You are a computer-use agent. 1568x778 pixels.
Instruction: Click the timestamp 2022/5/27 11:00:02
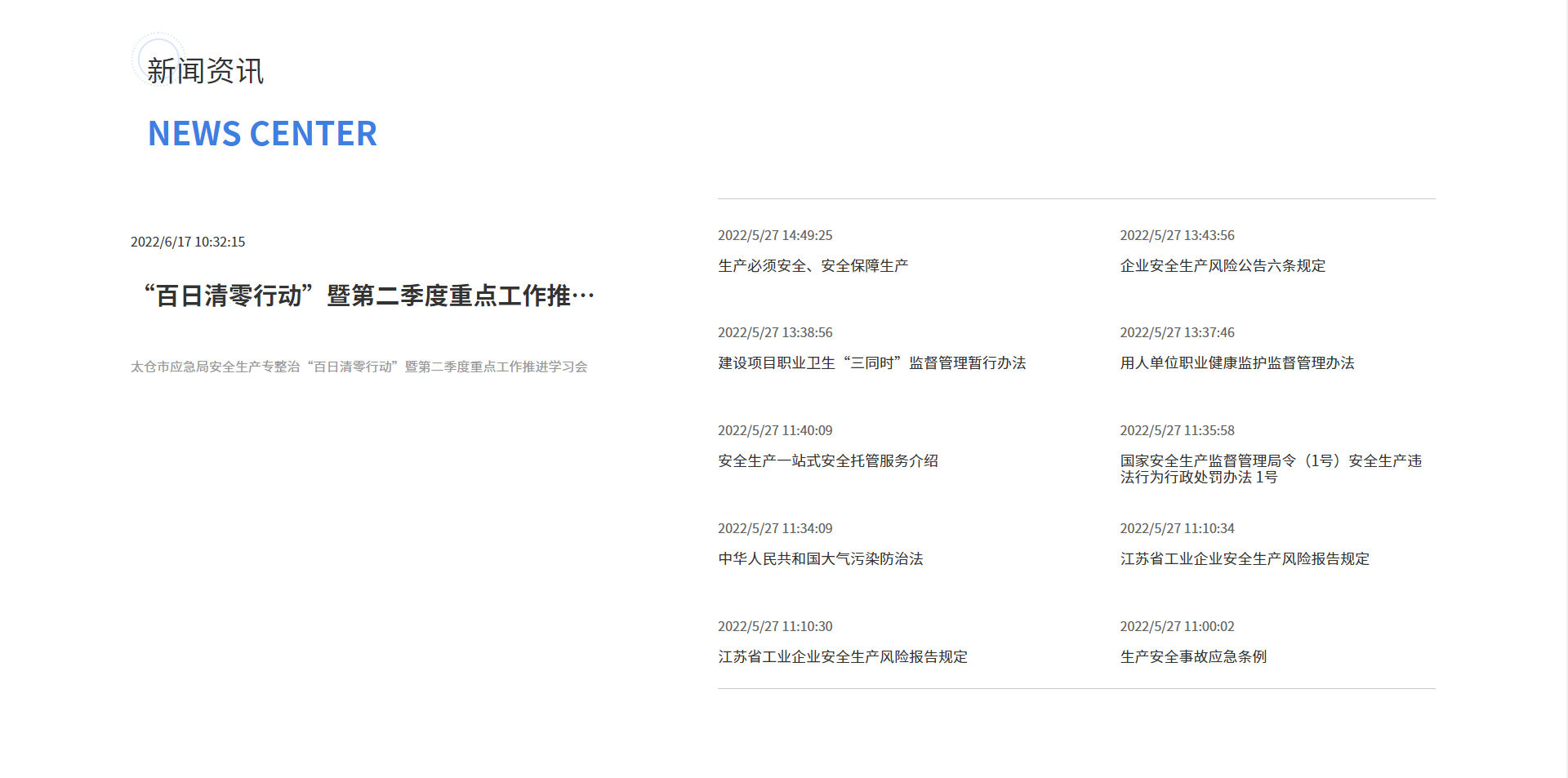(x=1177, y=626)
